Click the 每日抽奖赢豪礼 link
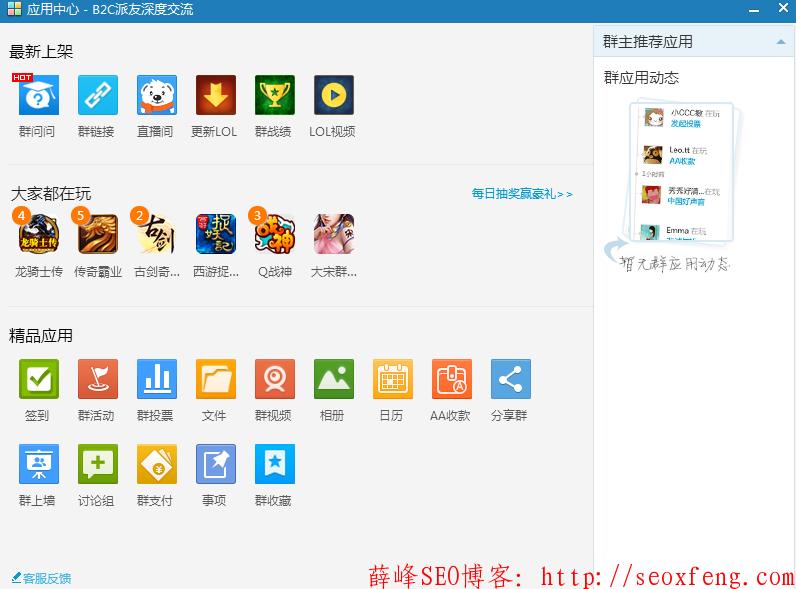 pyautogui.click(x=522, y=194)
